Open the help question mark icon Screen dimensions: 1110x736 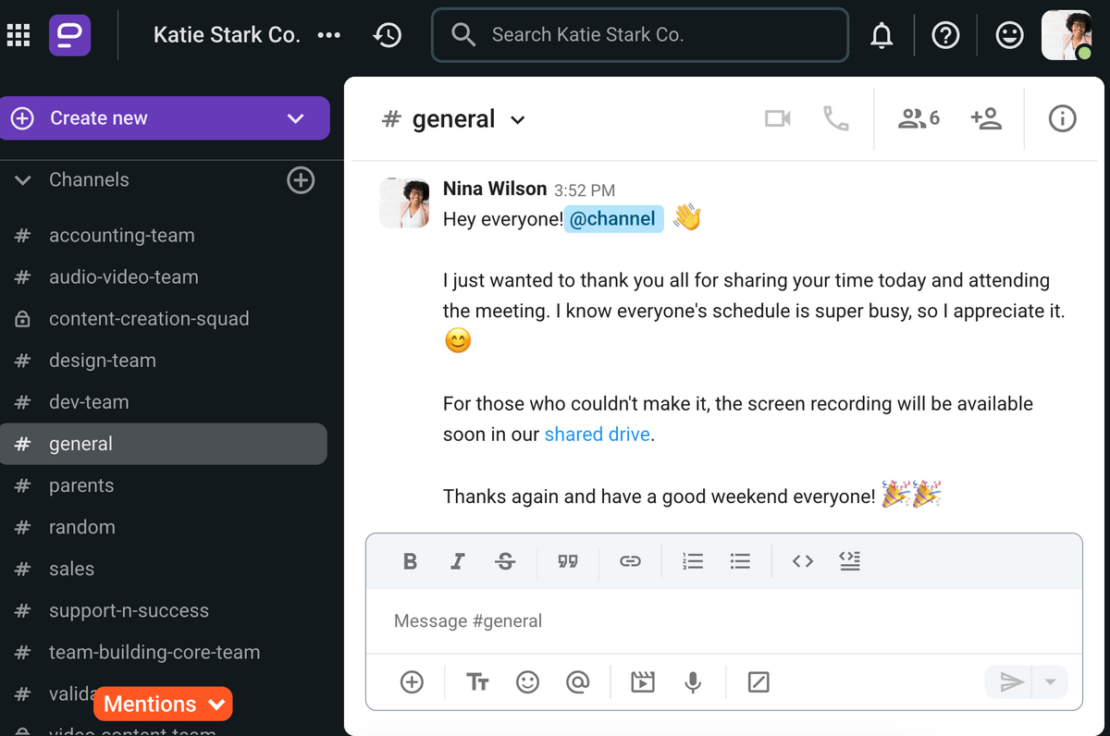(945, 36)
